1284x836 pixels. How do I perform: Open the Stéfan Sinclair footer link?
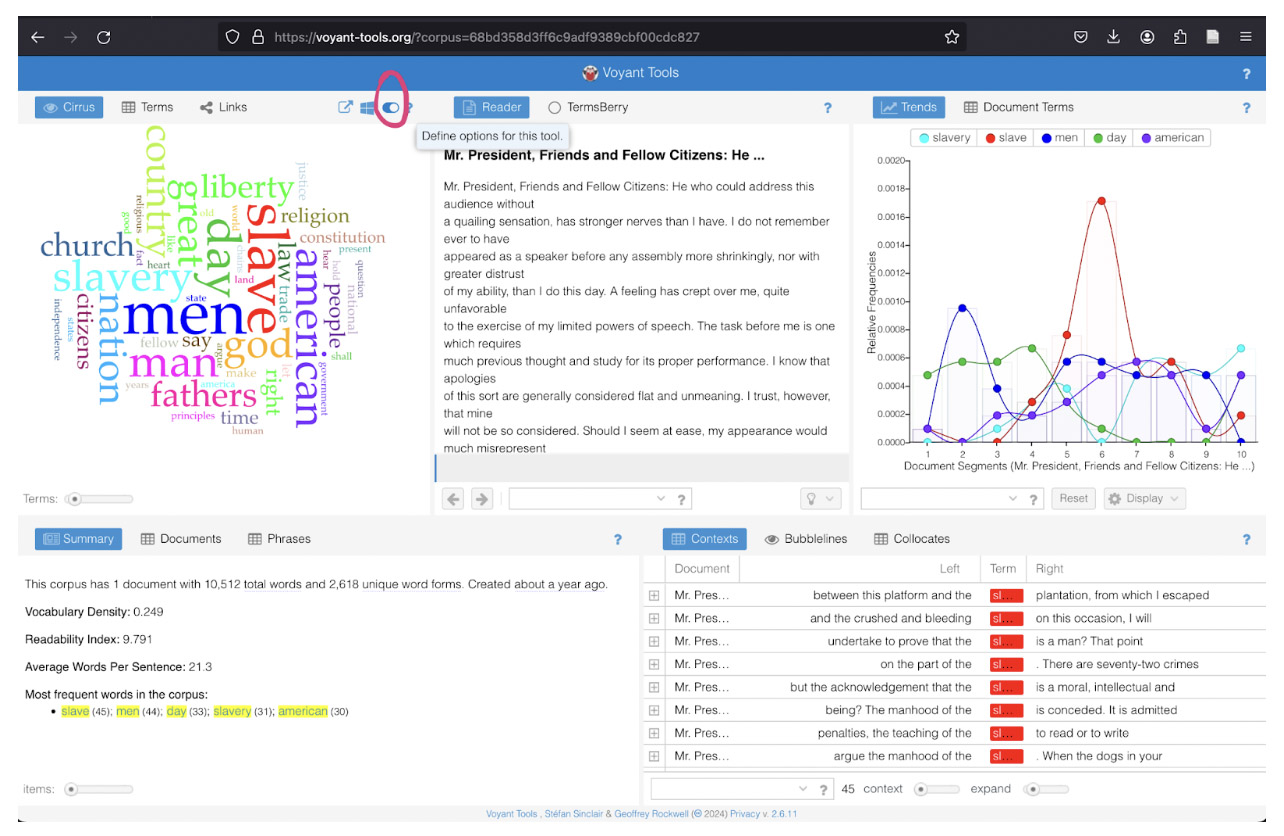click(x=574, y=814)
